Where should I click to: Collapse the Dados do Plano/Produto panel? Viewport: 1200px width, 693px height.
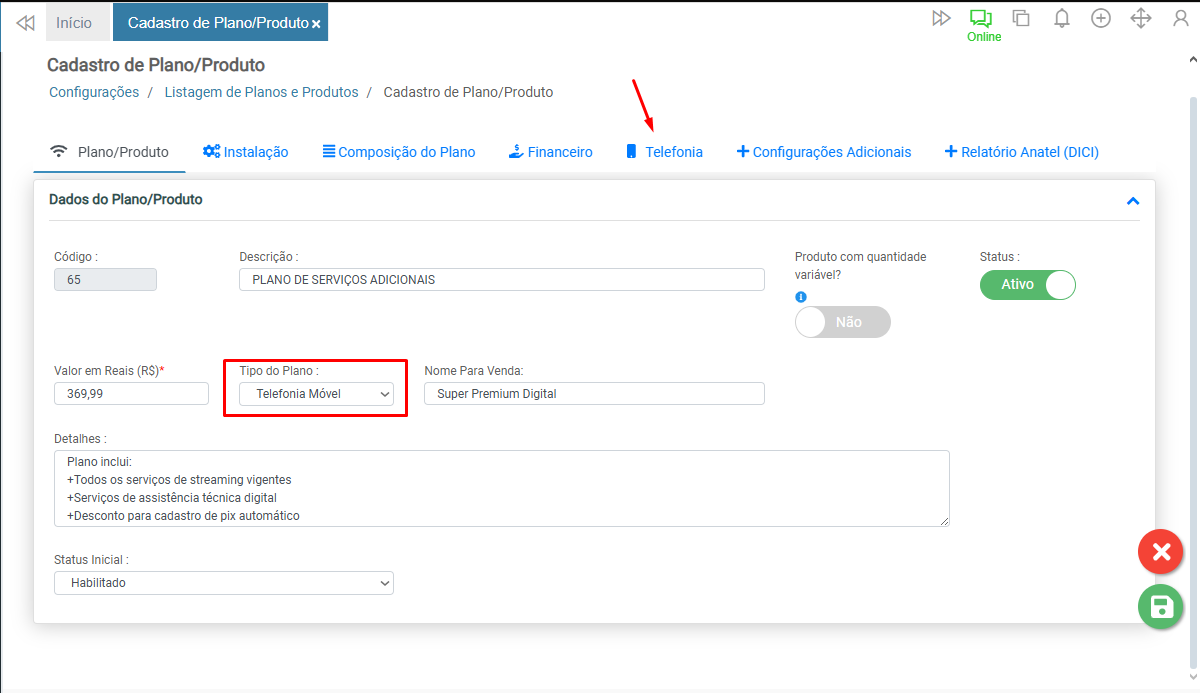1133,201
